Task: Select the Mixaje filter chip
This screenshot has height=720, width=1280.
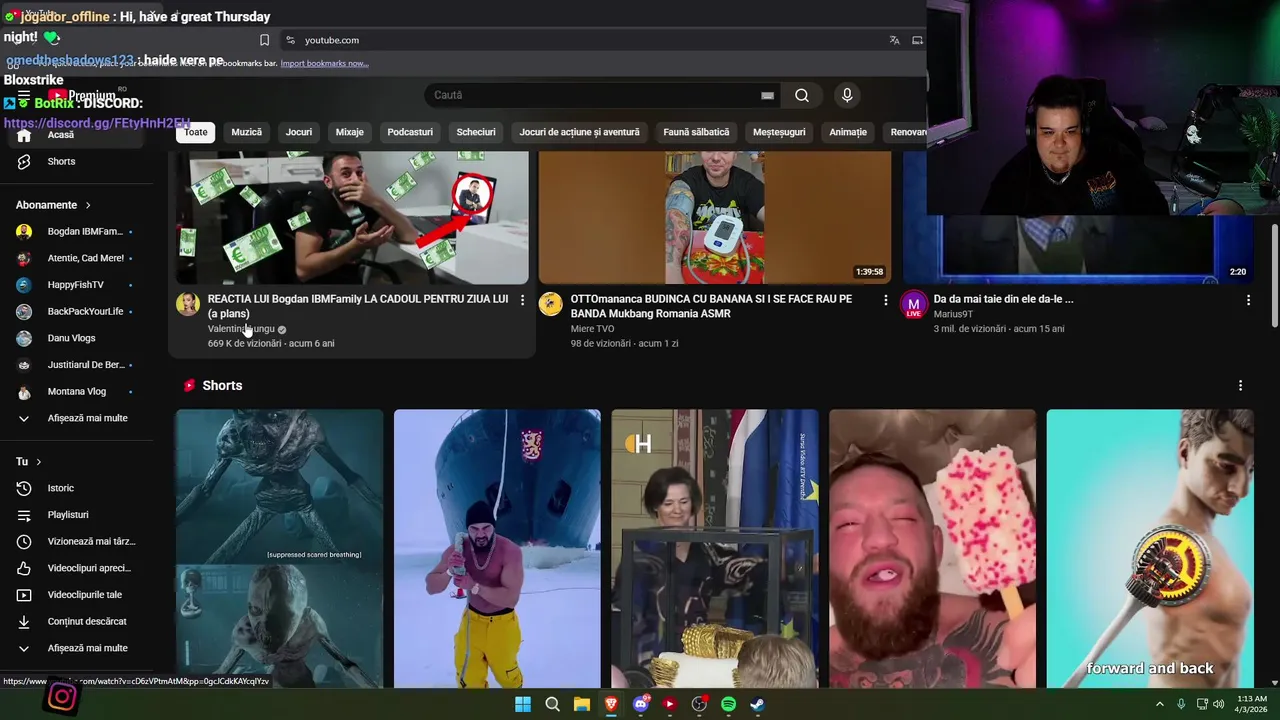Action: (350, 132)
